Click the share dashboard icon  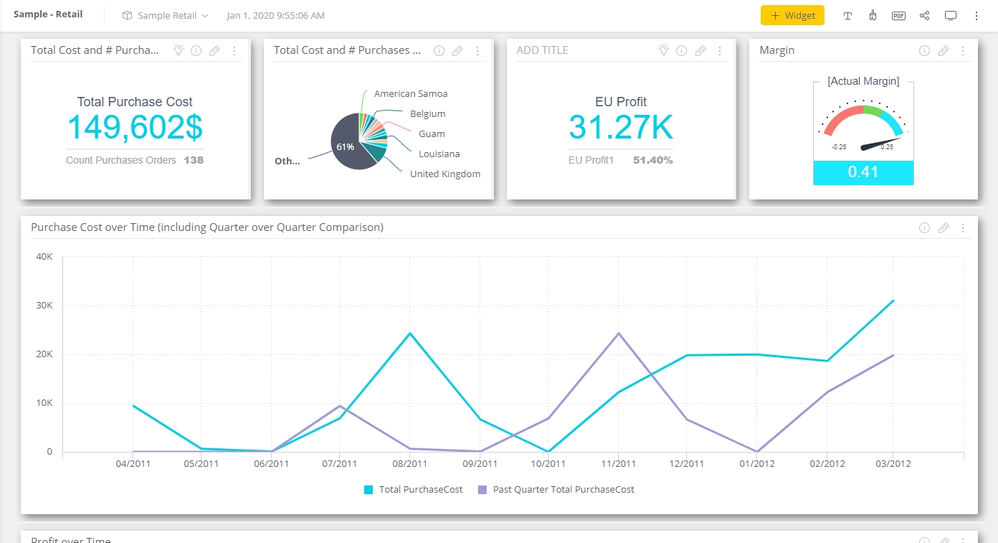pos(924,16)
